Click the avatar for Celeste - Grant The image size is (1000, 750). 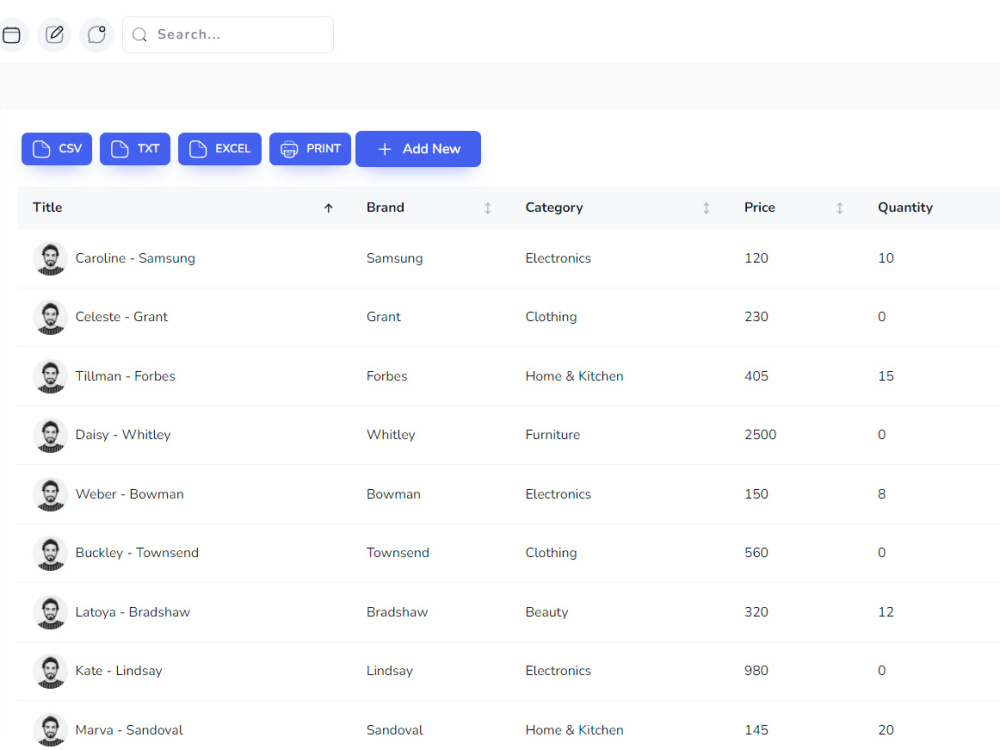coord(50,317)
